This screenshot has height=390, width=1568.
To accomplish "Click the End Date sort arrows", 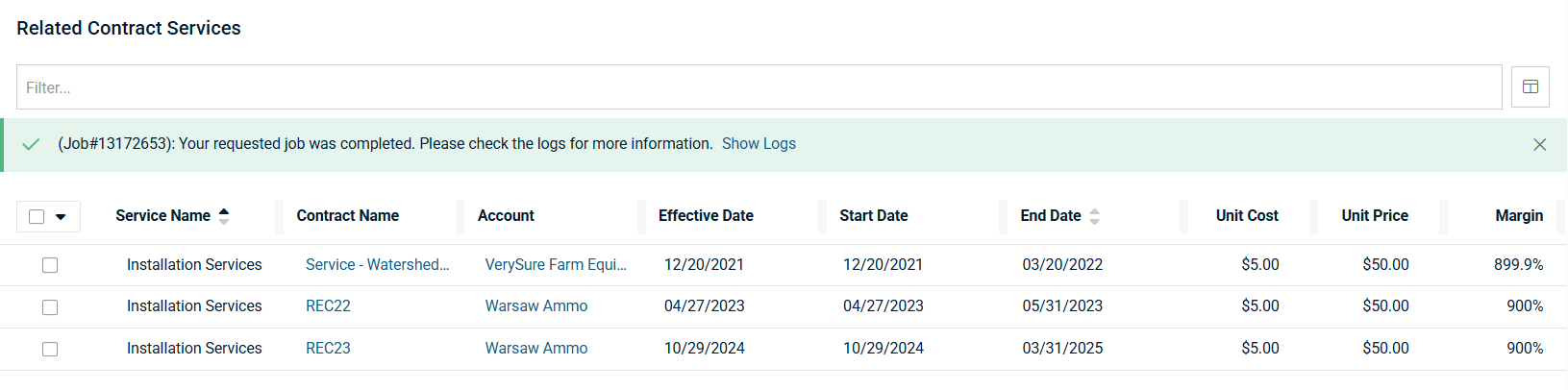I will (1094, 216).
